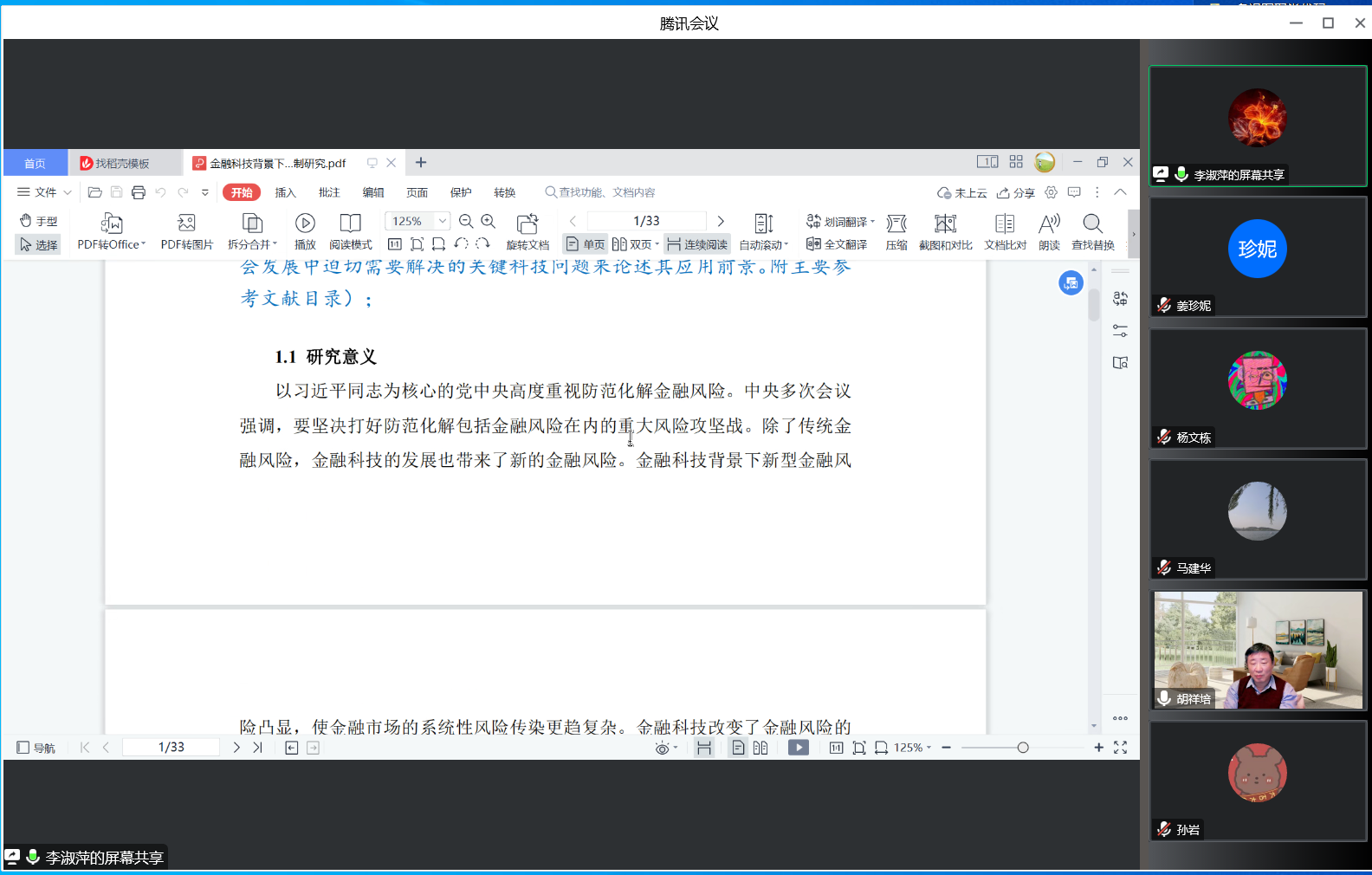Switch to 单页 single page view
The width and height of the screenshot is (1372, 875).
586,245
